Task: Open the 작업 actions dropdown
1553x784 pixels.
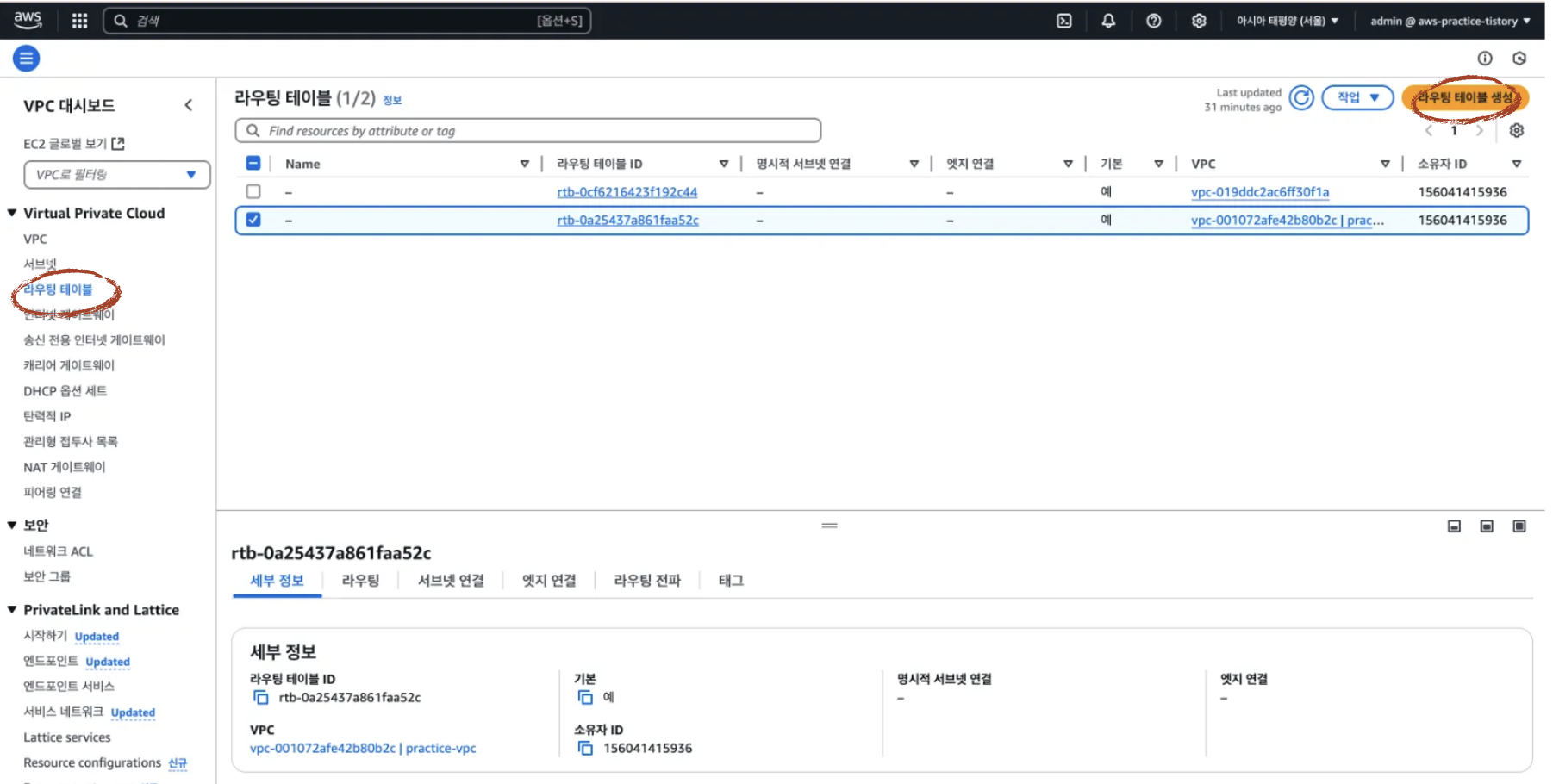Action: click(1357, 97)
